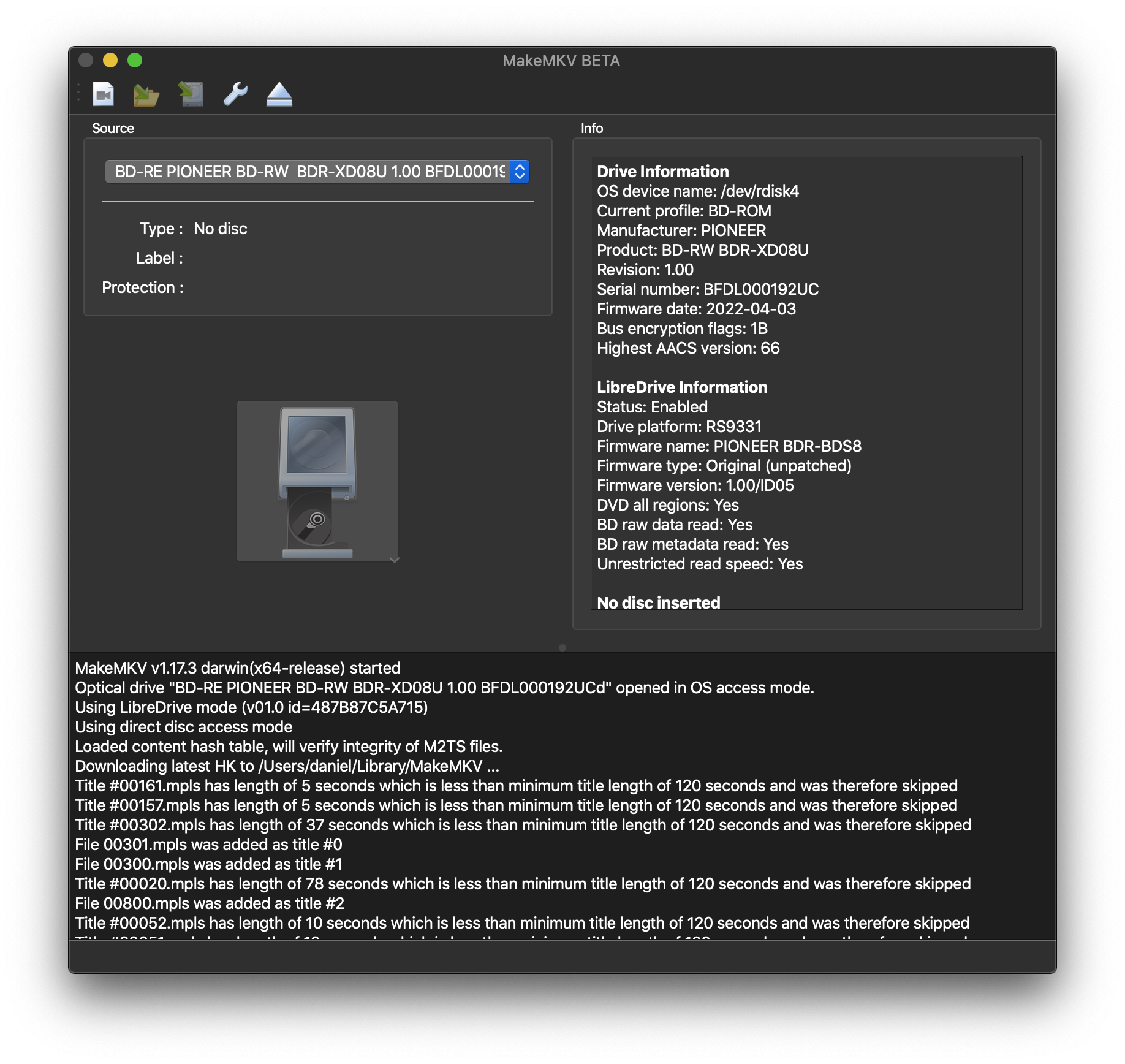Select 'Firmware type: Original (unpatched)' line

(724, 466)
